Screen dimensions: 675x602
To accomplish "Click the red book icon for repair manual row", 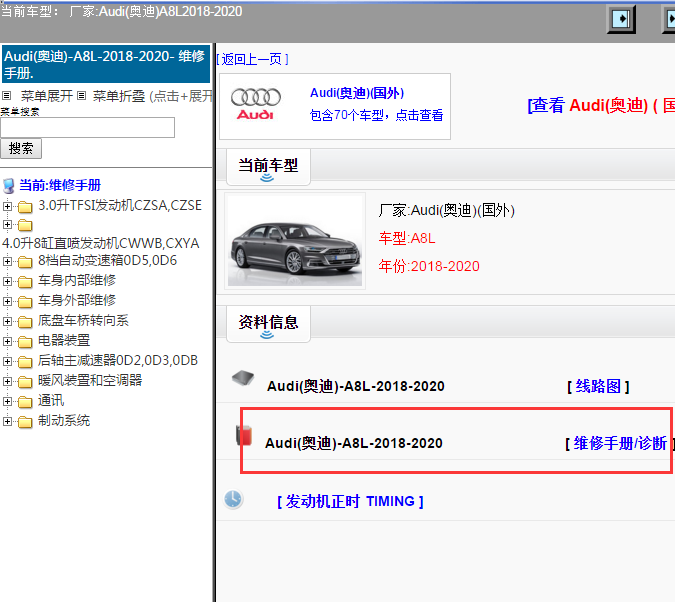I will [x=244, y=435].
